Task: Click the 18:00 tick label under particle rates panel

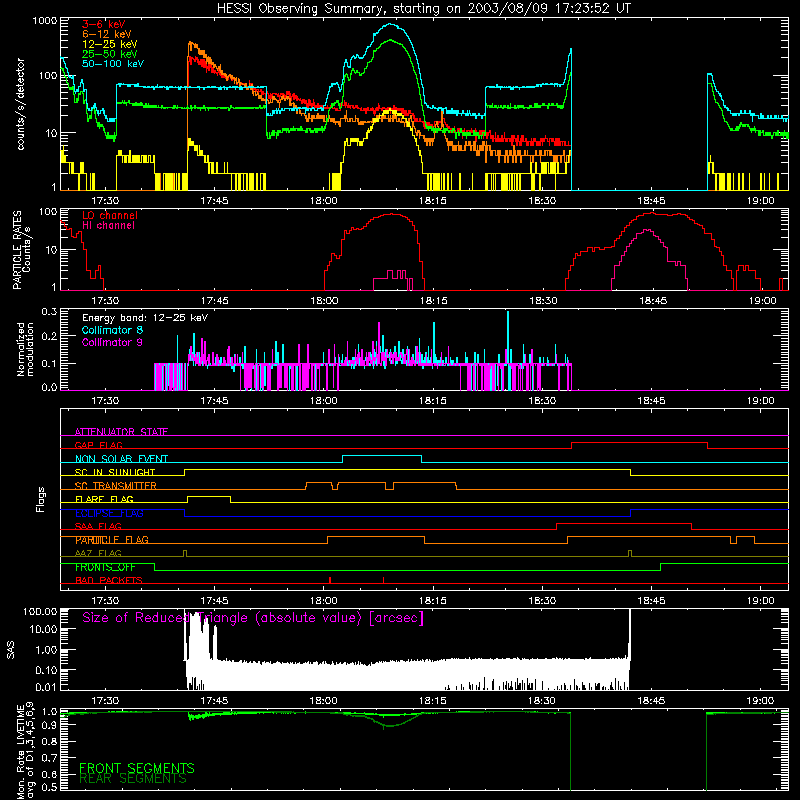Action: 323,301
